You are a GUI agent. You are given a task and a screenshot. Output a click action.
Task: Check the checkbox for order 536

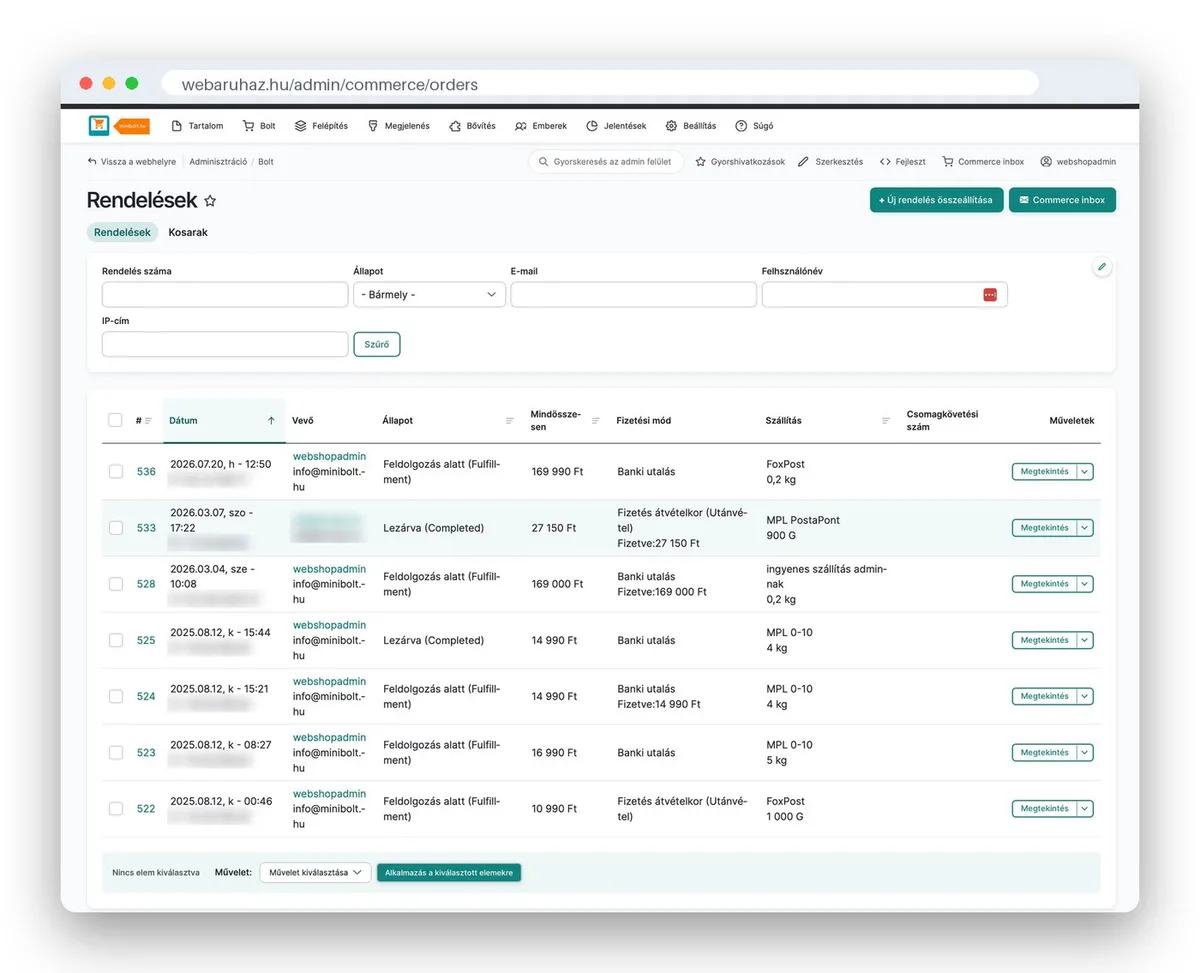tap(116, 471)
